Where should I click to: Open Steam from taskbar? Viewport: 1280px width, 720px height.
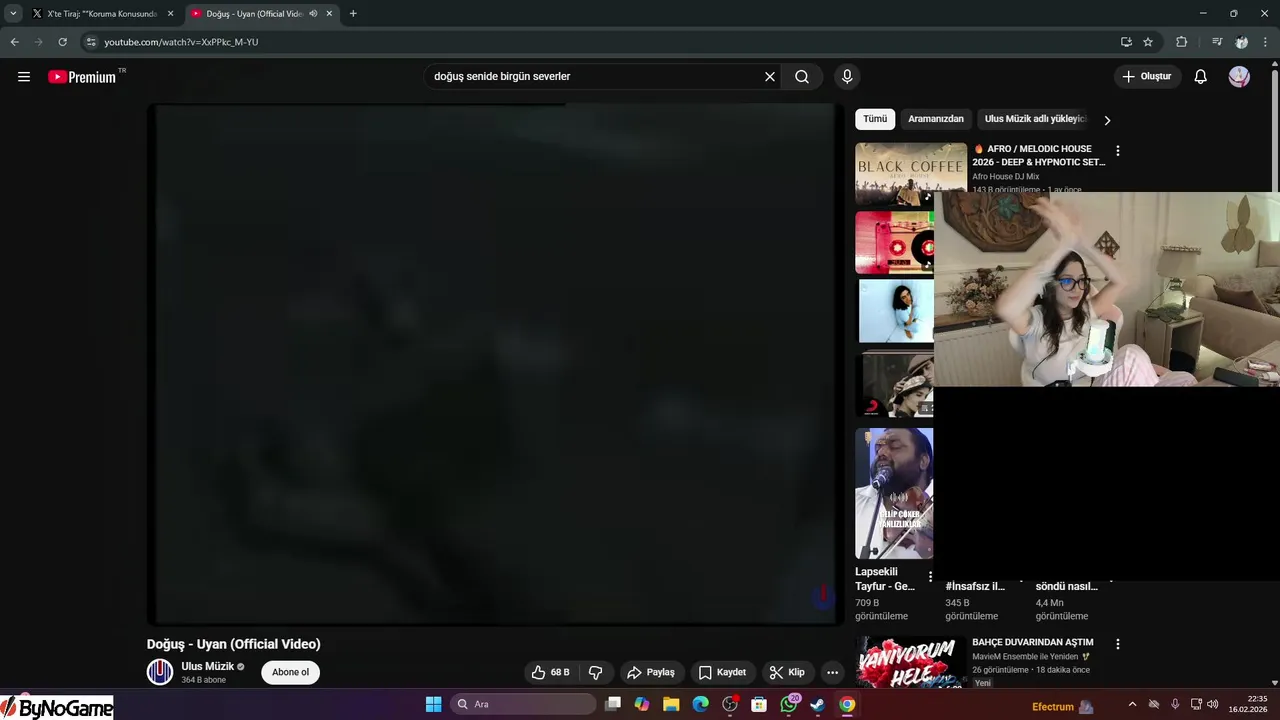pos(818,705)
